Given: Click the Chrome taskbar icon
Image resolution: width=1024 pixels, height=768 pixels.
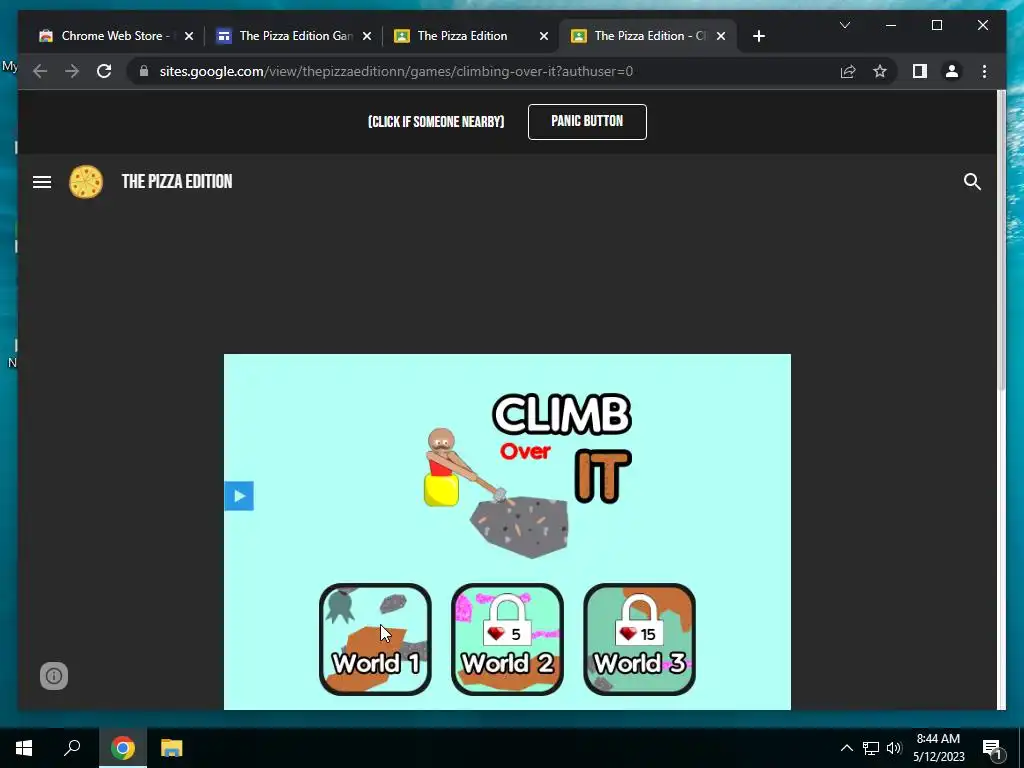Looking at the screenshot, I should pos(122,748).
